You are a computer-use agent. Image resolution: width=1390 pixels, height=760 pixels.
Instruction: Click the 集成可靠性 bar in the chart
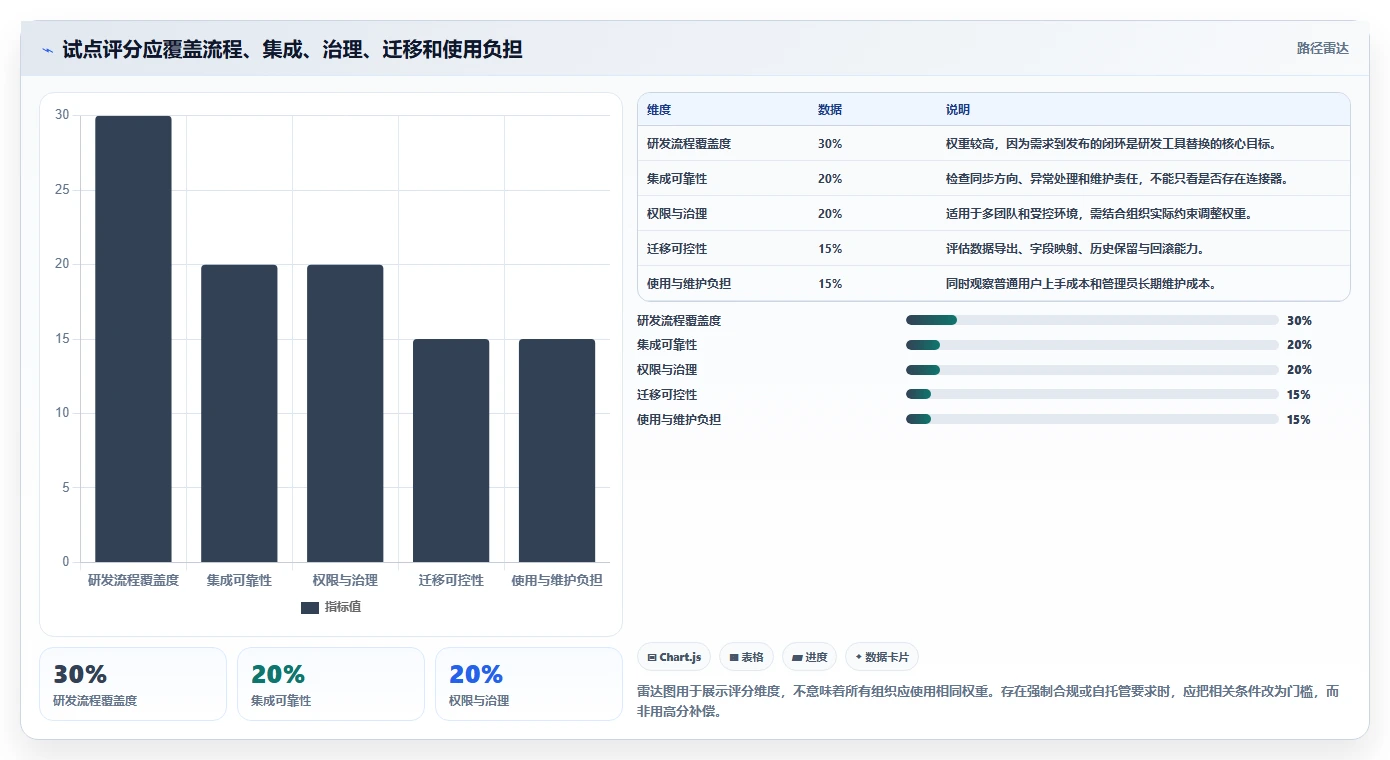point(239,413)
